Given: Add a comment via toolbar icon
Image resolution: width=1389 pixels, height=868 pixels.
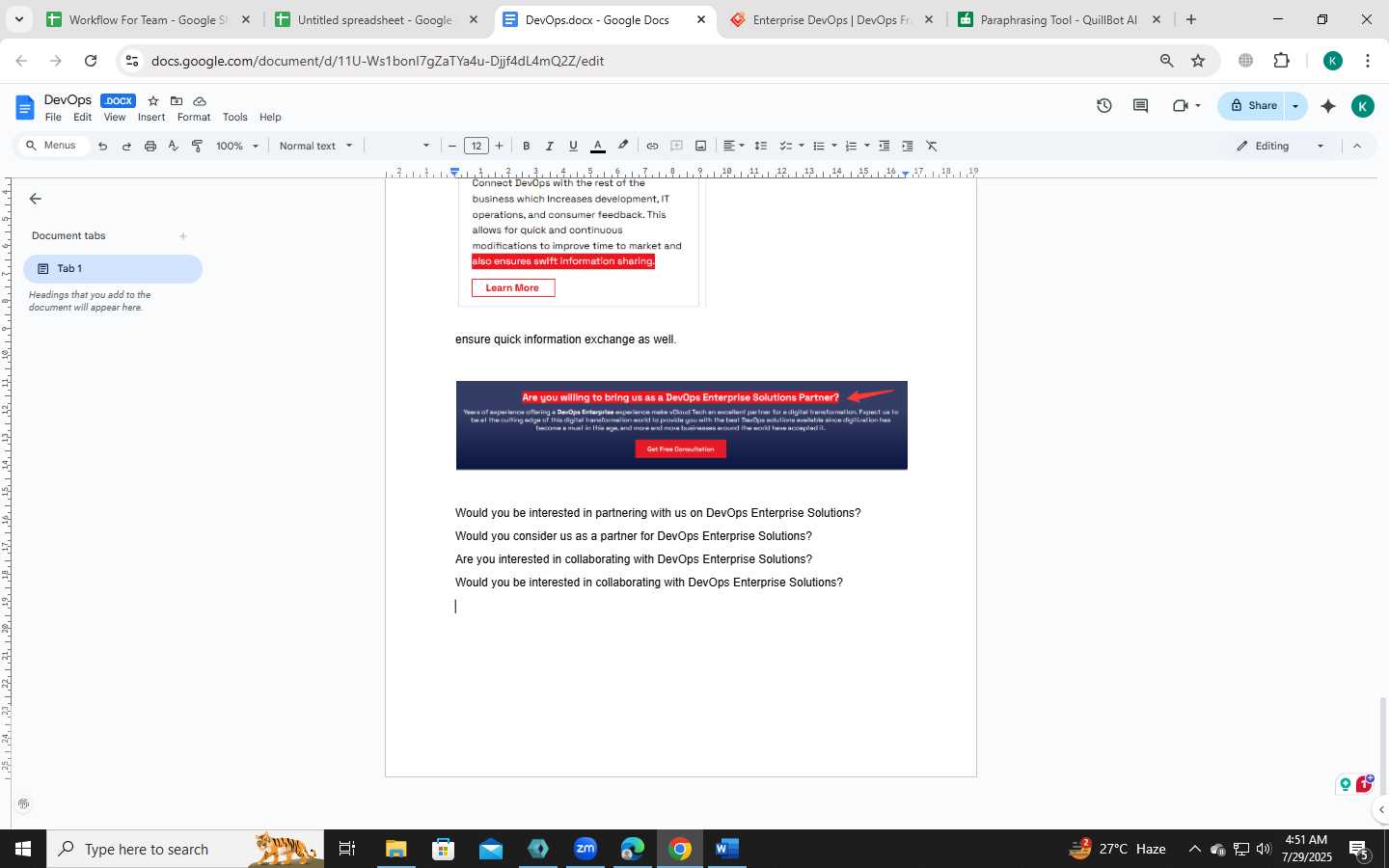Looking at the screenshot, I should click(676, 146).
